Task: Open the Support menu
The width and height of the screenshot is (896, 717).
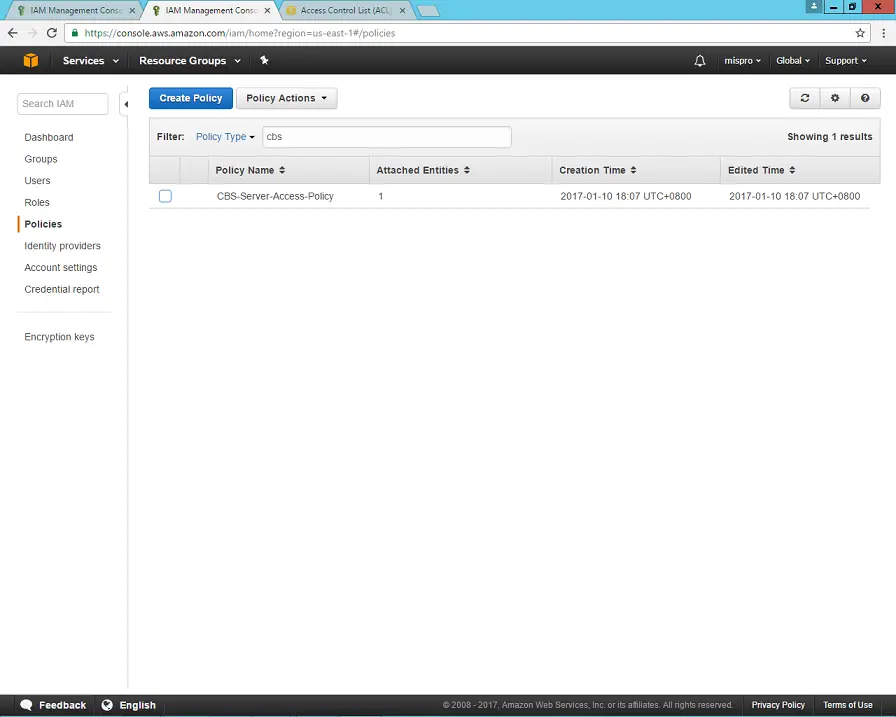Action: point(845,60)
